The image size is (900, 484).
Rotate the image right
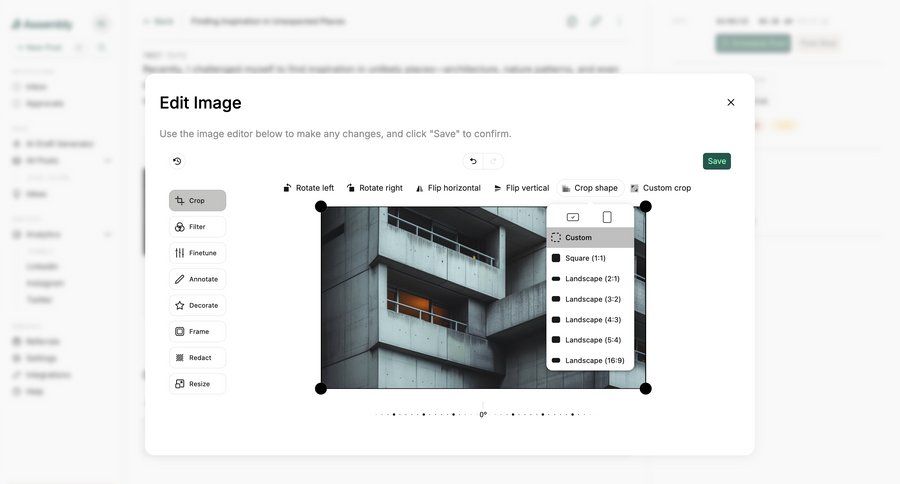(x=375, y=188)
